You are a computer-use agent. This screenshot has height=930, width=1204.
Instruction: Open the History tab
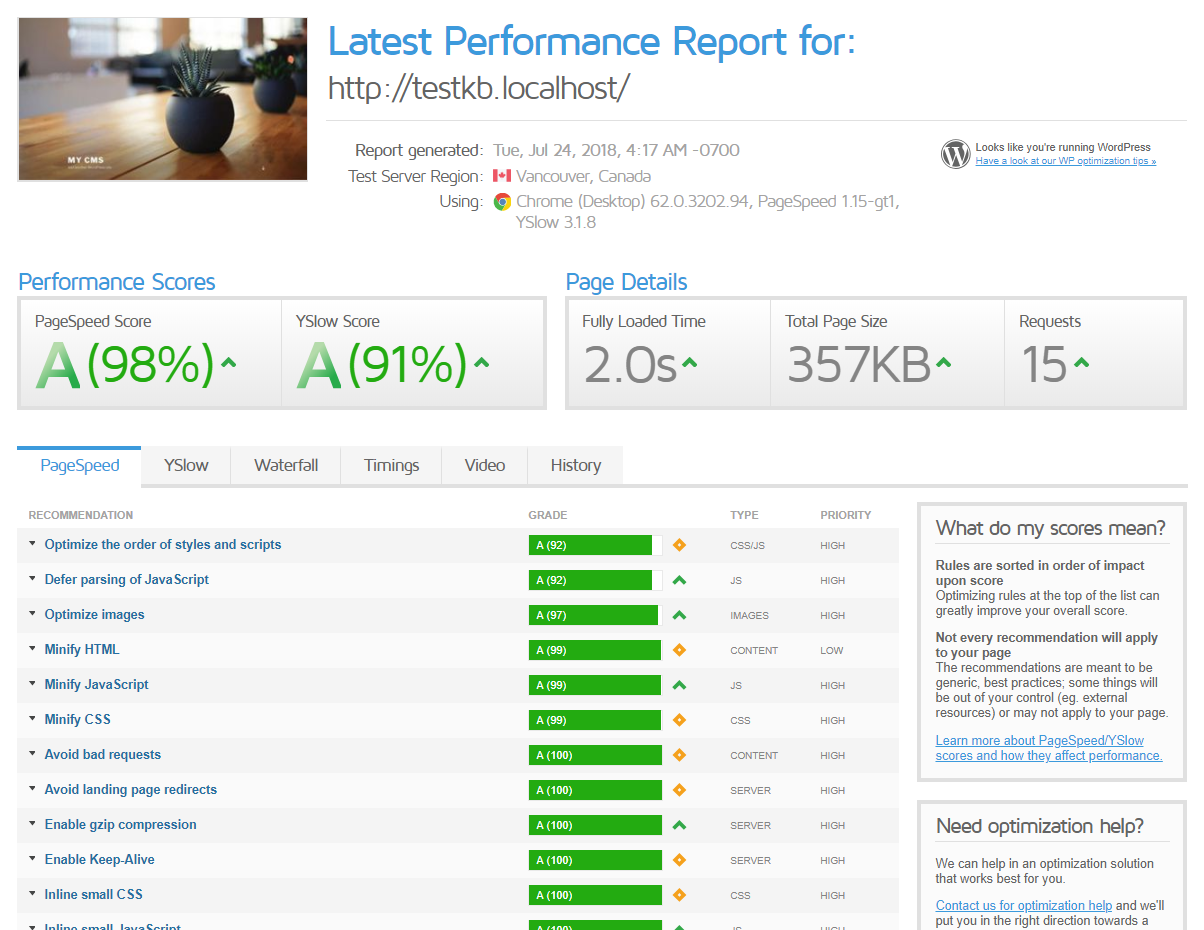[576, 466]
